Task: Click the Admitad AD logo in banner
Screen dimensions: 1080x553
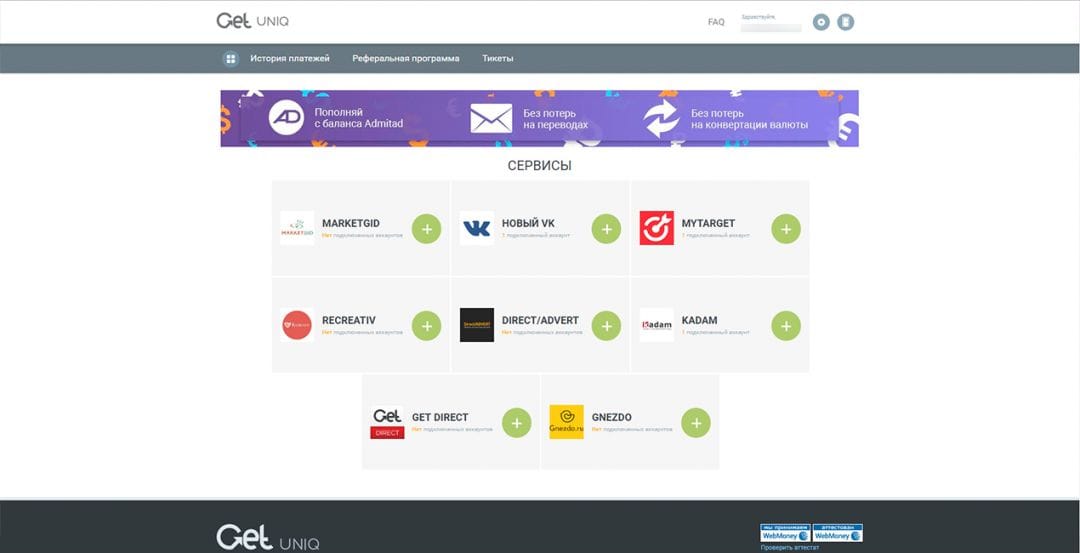Action: coord(287,118)
